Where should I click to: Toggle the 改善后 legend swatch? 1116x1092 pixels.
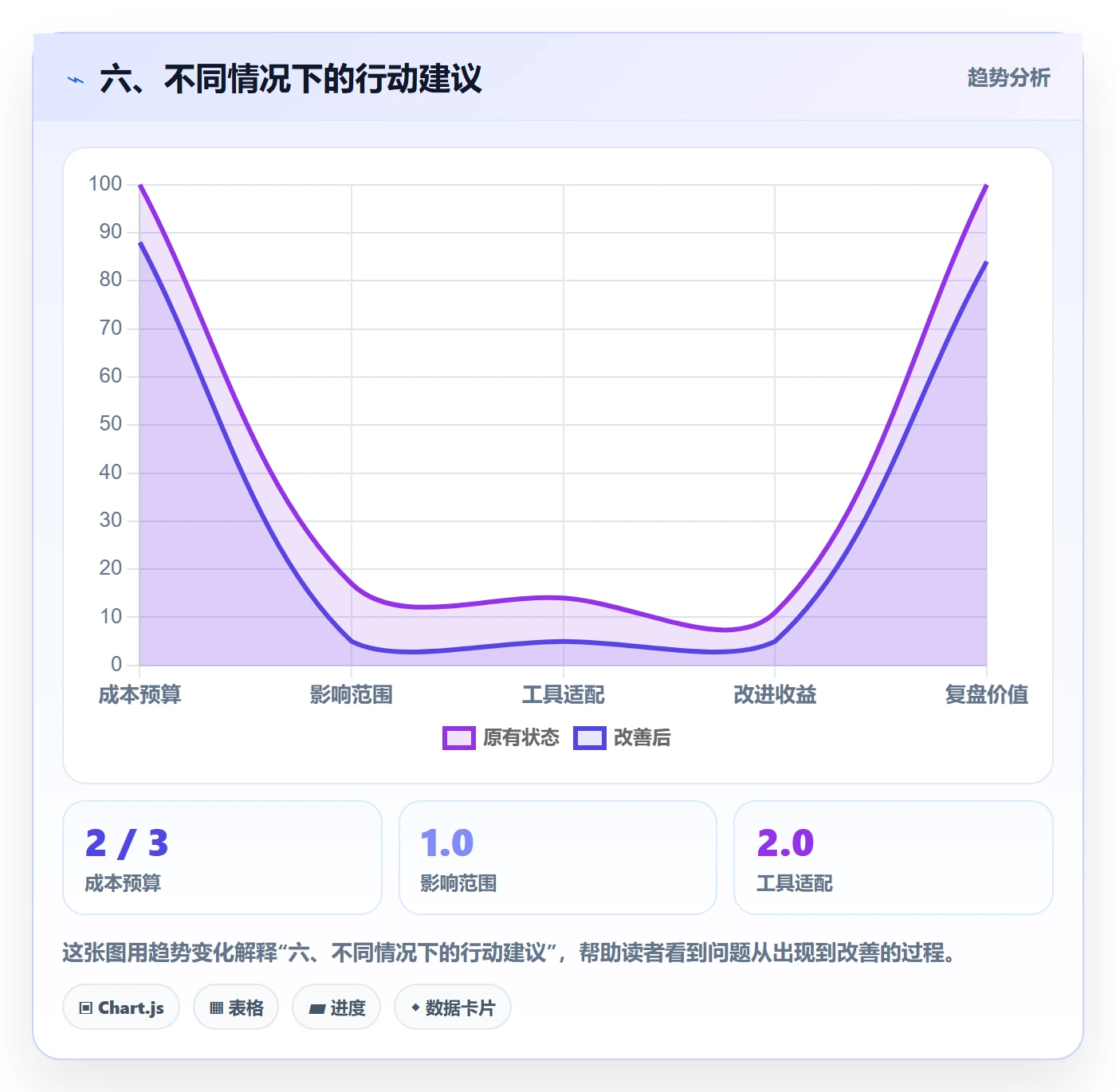(x=590, y=738)
